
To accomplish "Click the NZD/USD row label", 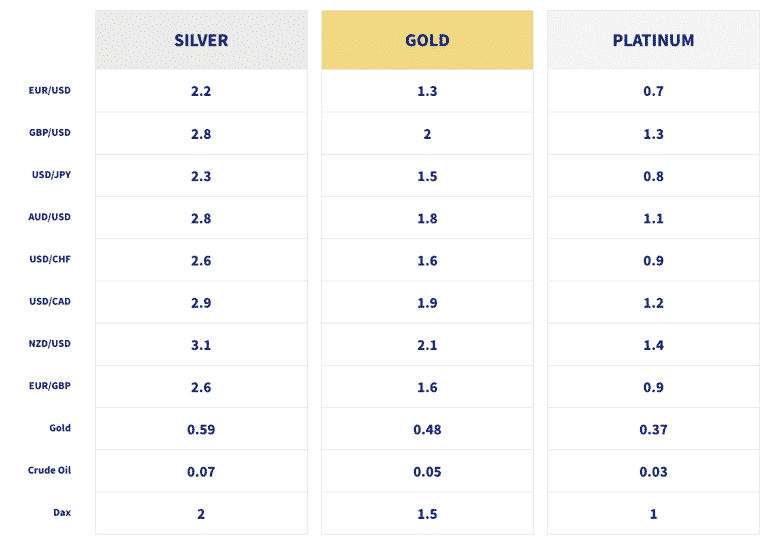I will tap(50, 344).
